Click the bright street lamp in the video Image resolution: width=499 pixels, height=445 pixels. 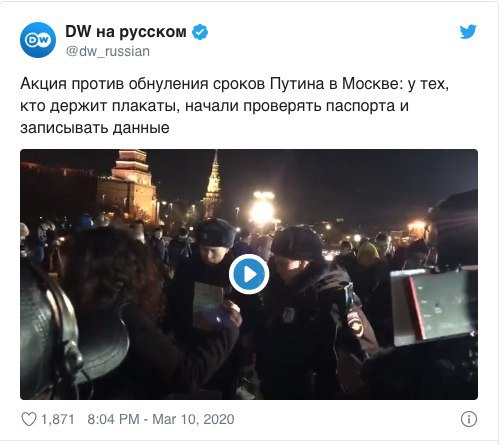(263, 208)
